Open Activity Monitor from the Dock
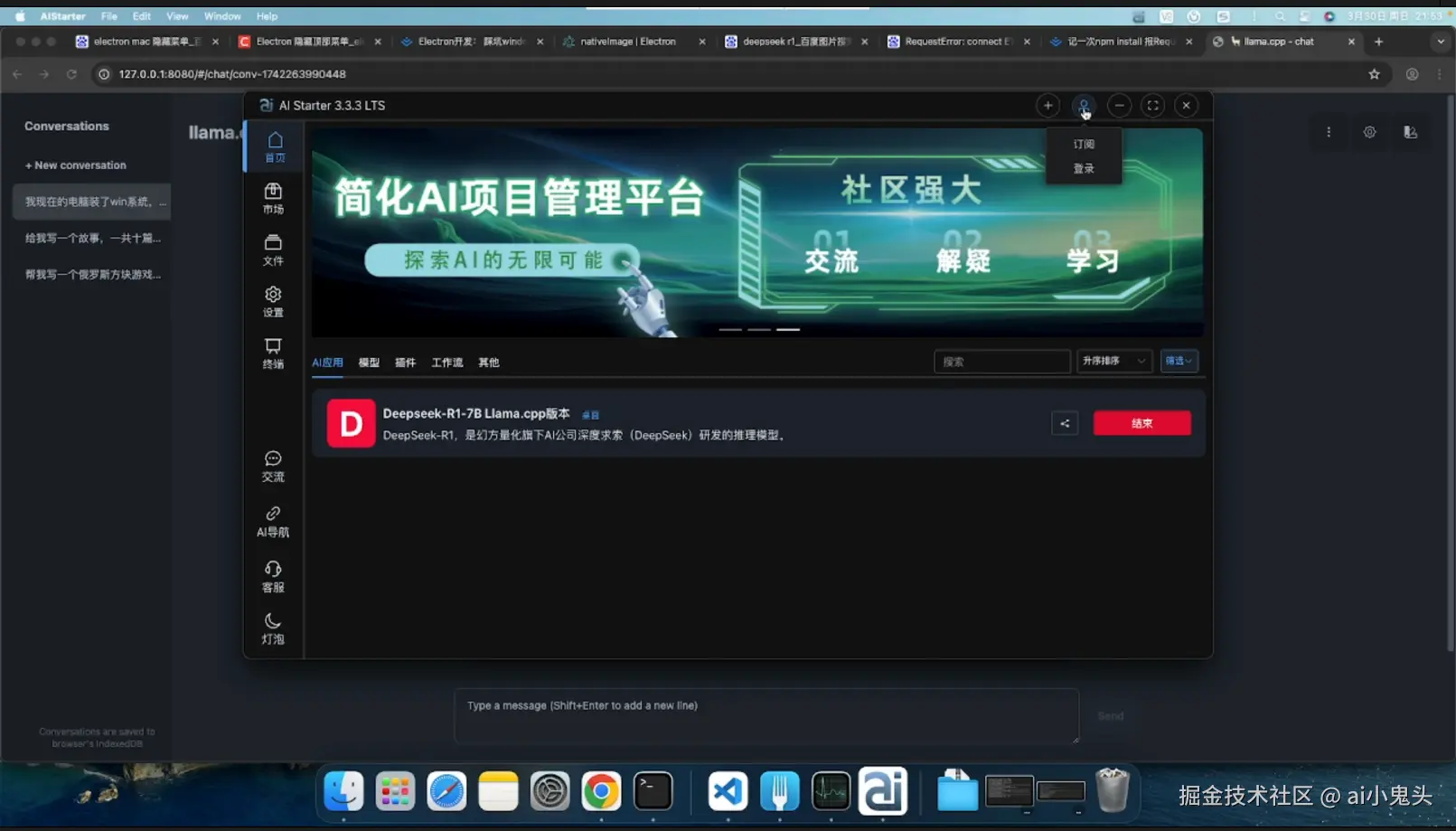Image resolution: width=1456 pixels, height=831 pixels. pos(831,791)
